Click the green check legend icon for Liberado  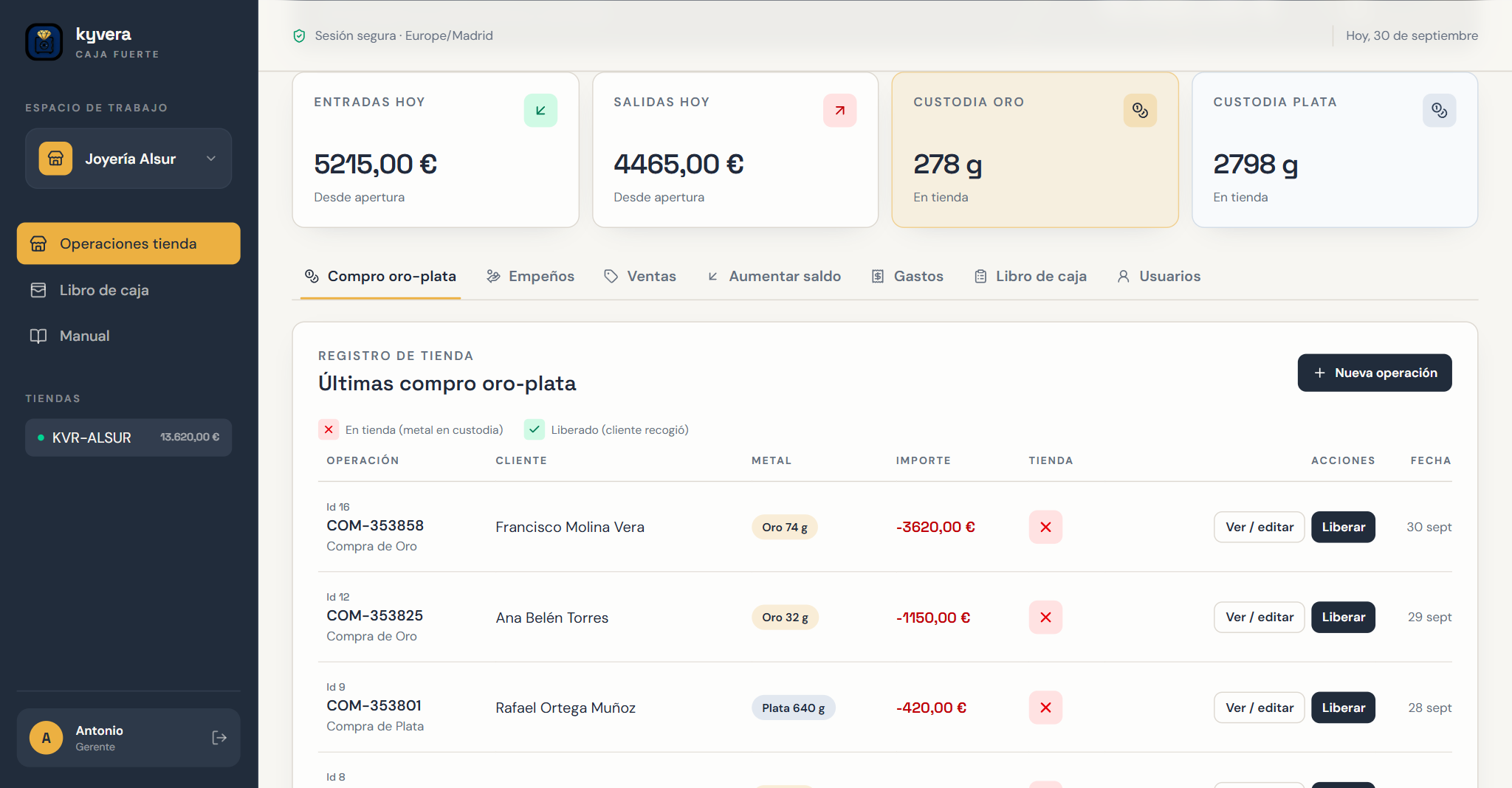[x=535, y=429]
